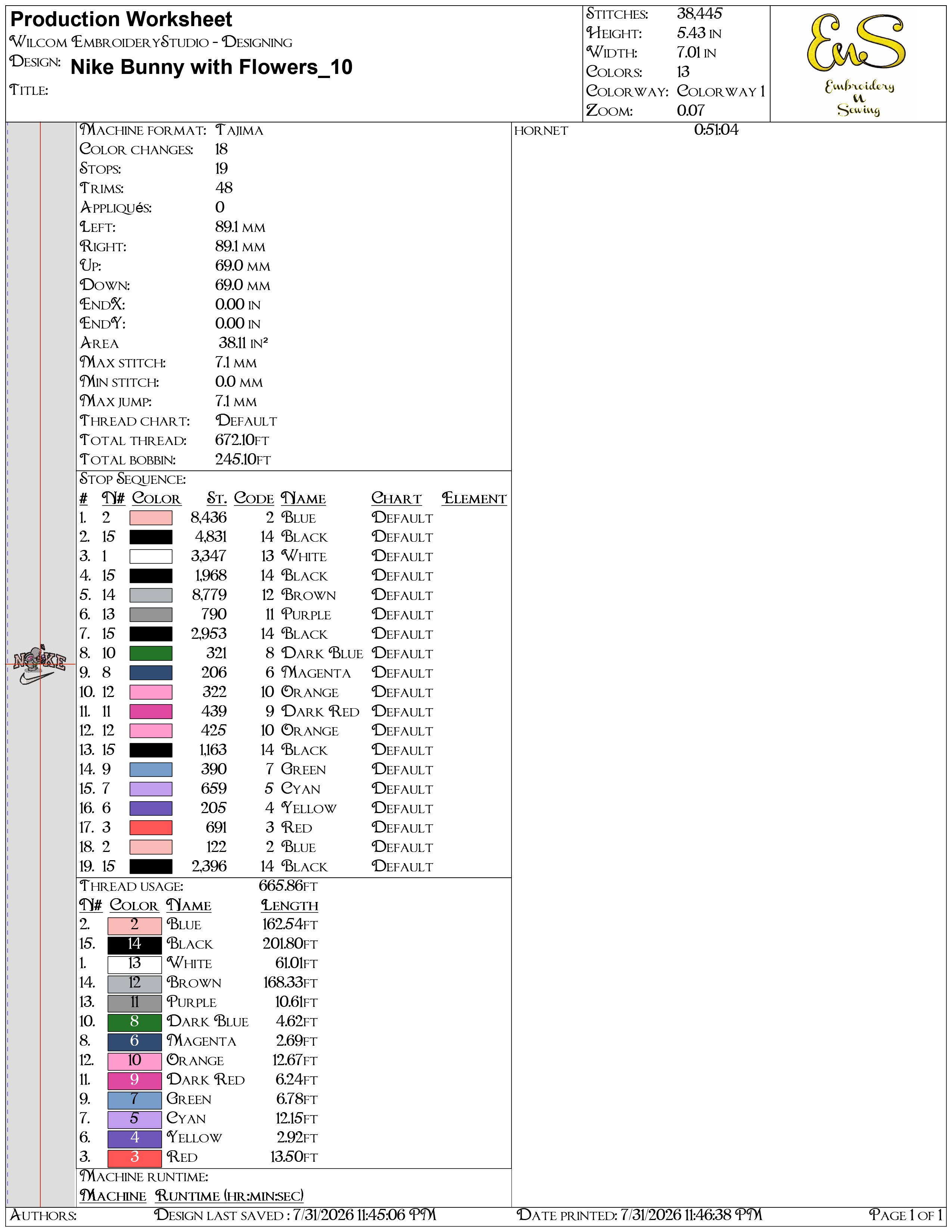Select the stitch count "8,779" in stop row 5

point(209,595)
